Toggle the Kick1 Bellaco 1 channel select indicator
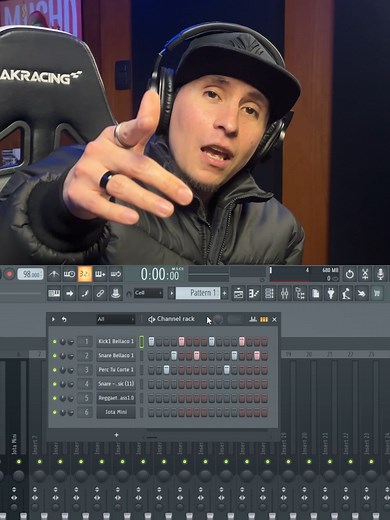390x520 pixels. (x=141, y=342)
